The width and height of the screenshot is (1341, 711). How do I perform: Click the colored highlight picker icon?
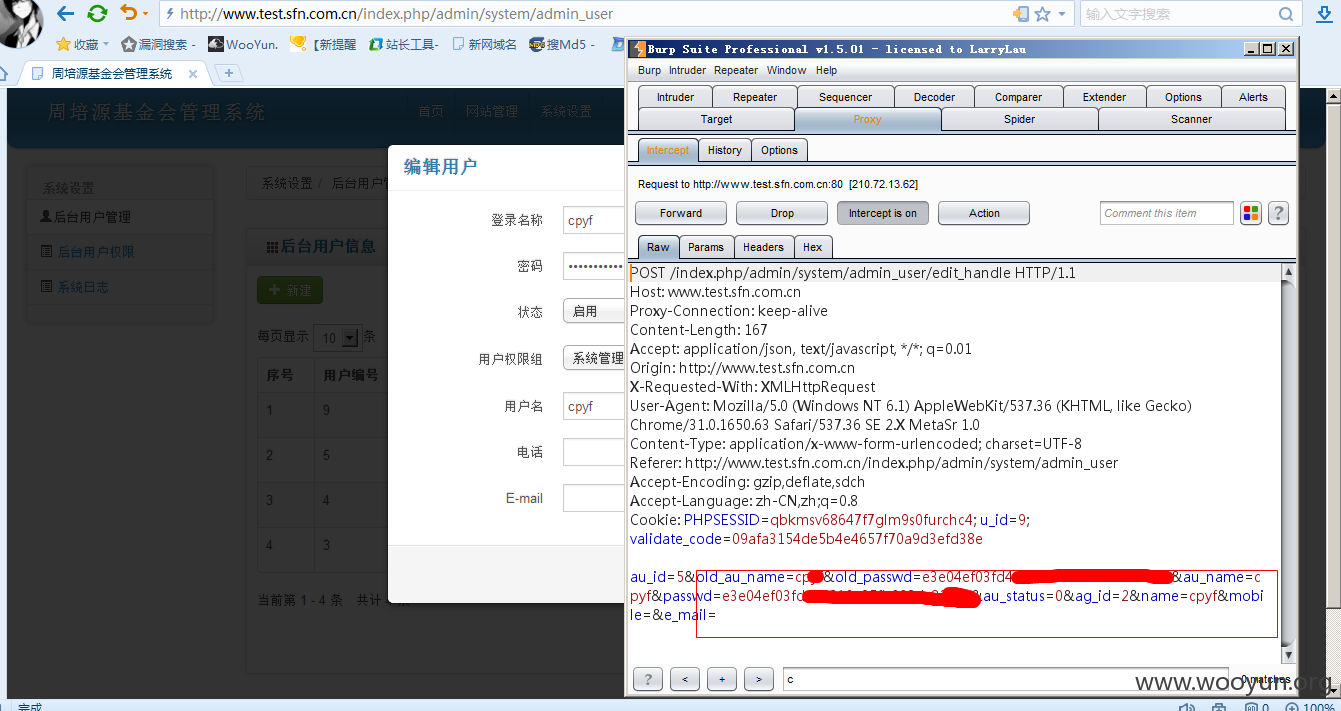(x=1251, y=213)
